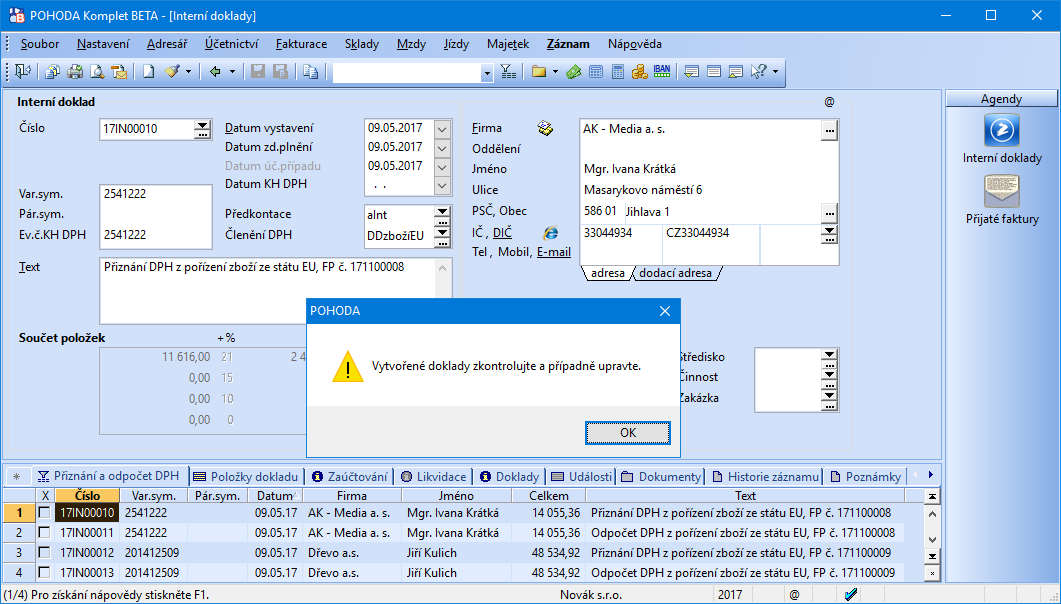1061x604 pixels.
Task: Click the IBAN toolbar icon
Action: pyautogui.click(x=662, y=71)
